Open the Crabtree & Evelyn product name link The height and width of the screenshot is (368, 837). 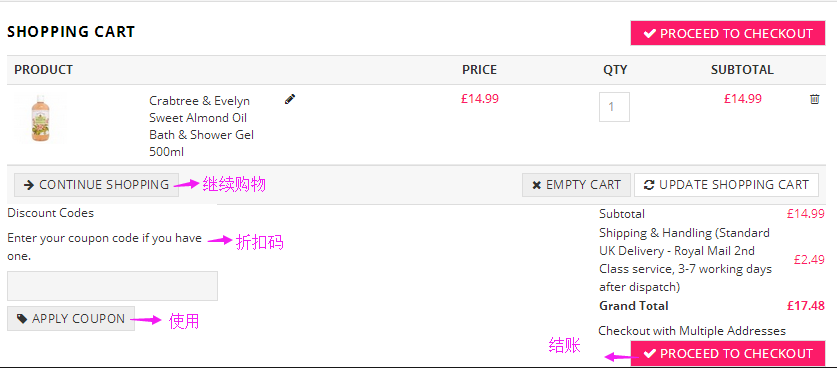click(202, 127)
